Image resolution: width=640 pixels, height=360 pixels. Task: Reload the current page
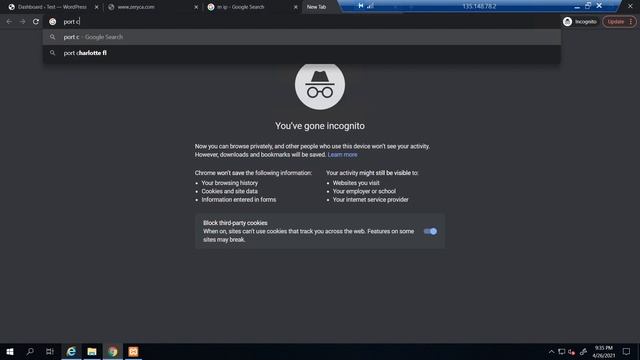click(x=36, y=22)
